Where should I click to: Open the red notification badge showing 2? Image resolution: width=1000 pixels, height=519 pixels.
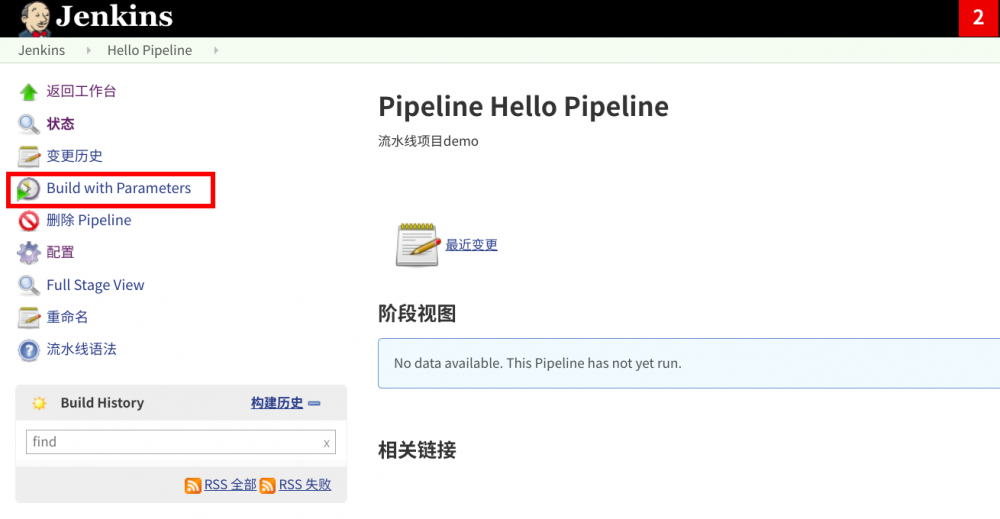point(979,18)
